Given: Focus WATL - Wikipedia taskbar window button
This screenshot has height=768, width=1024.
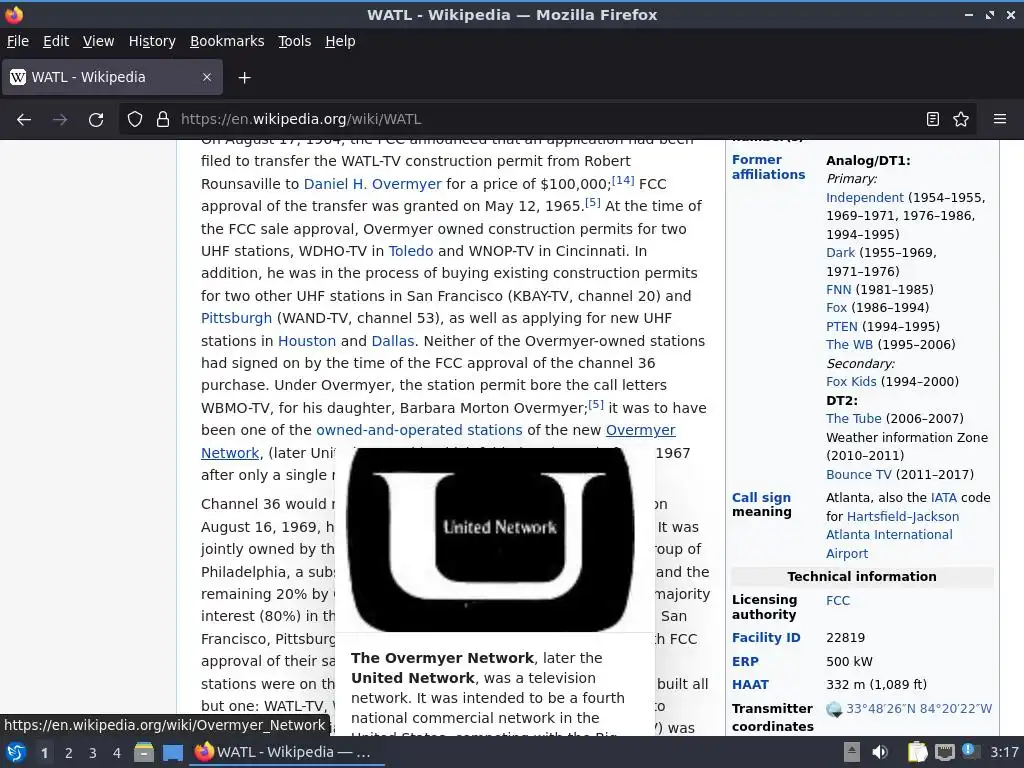Looking at the screenshot, I should 288,752.
